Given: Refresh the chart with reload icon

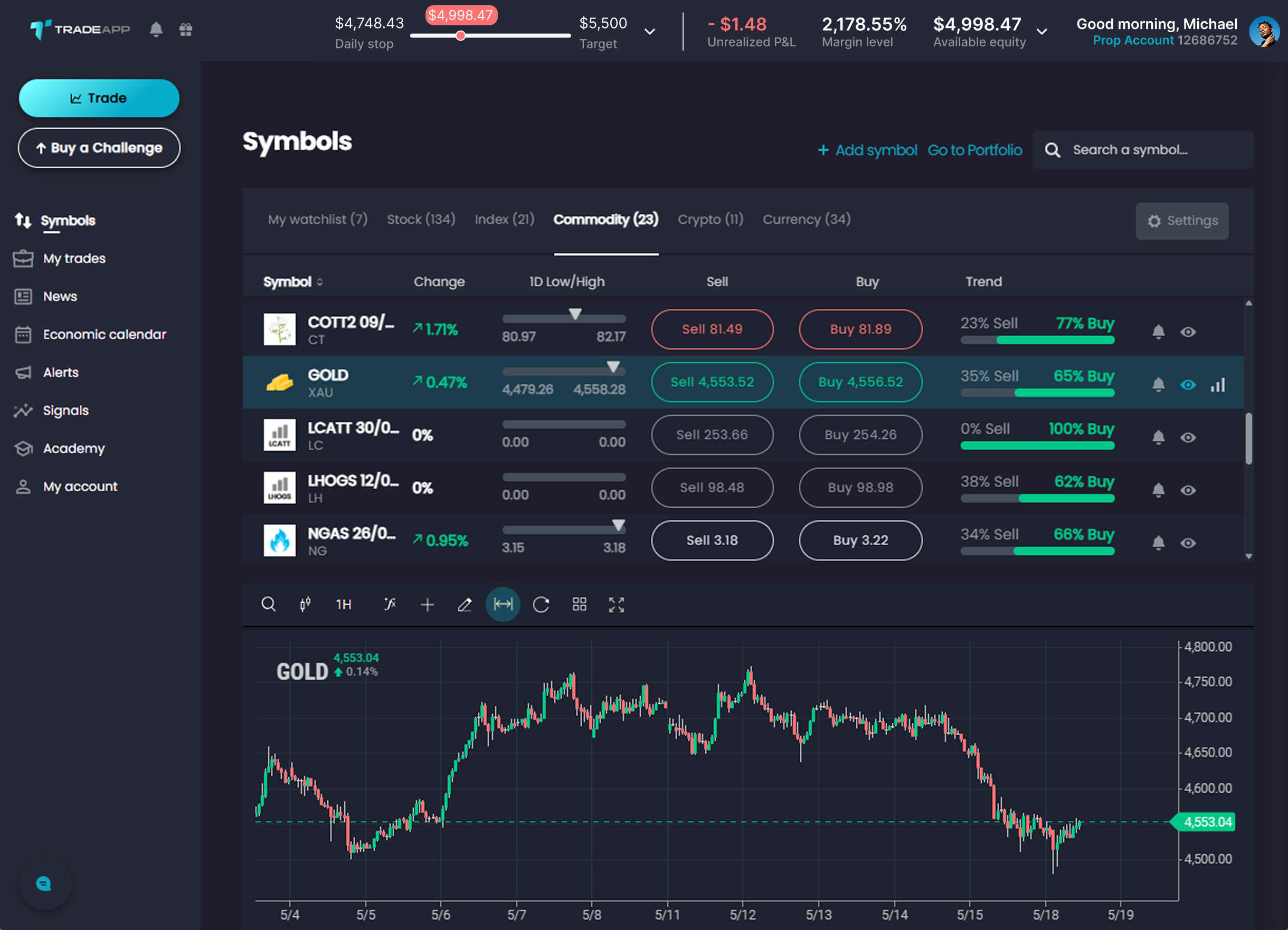Looking at the screenshot, I should [x=541, y=605].
